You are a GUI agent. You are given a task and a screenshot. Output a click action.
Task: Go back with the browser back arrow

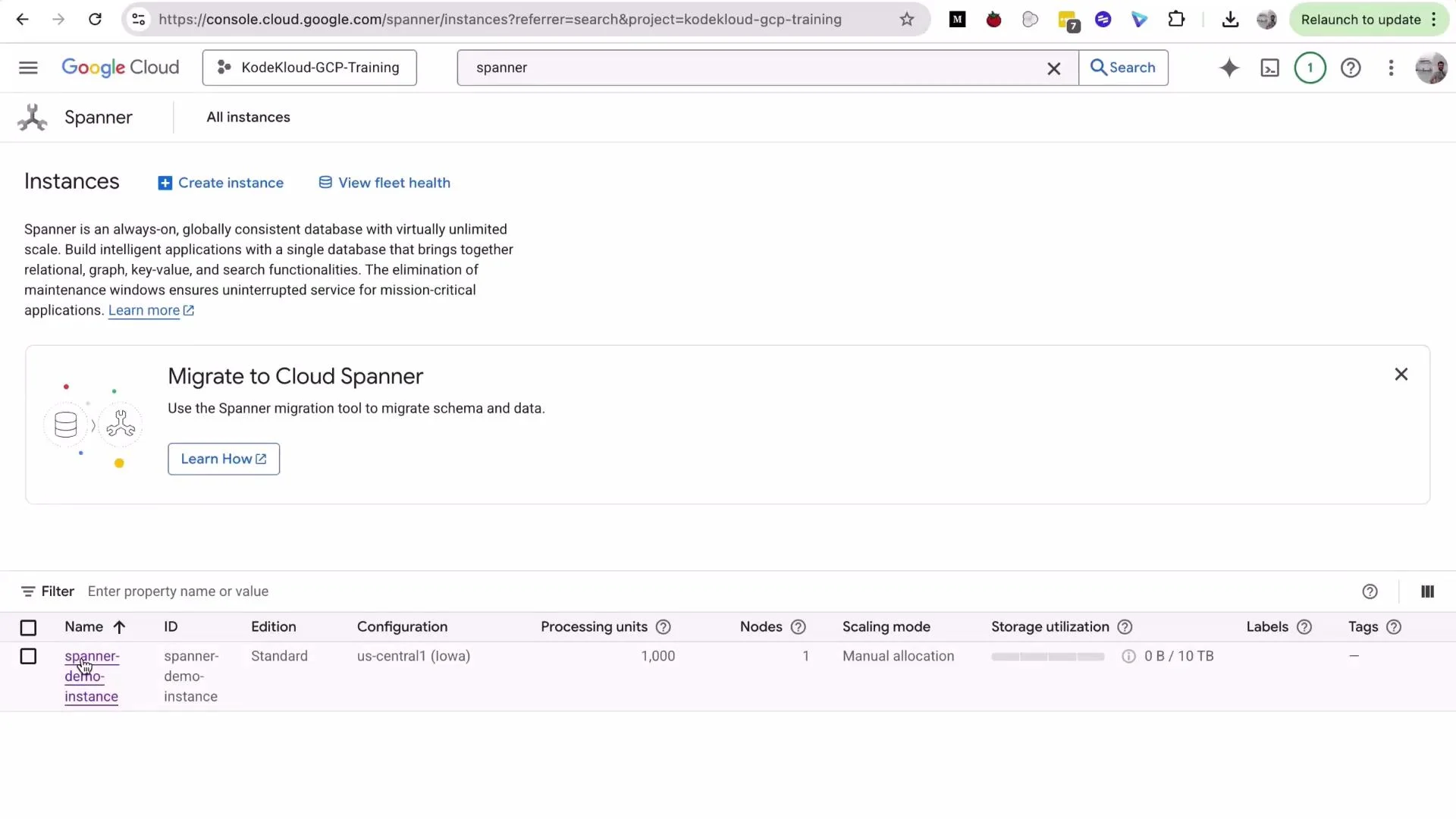pyautogui.click(x=23, y=20)
